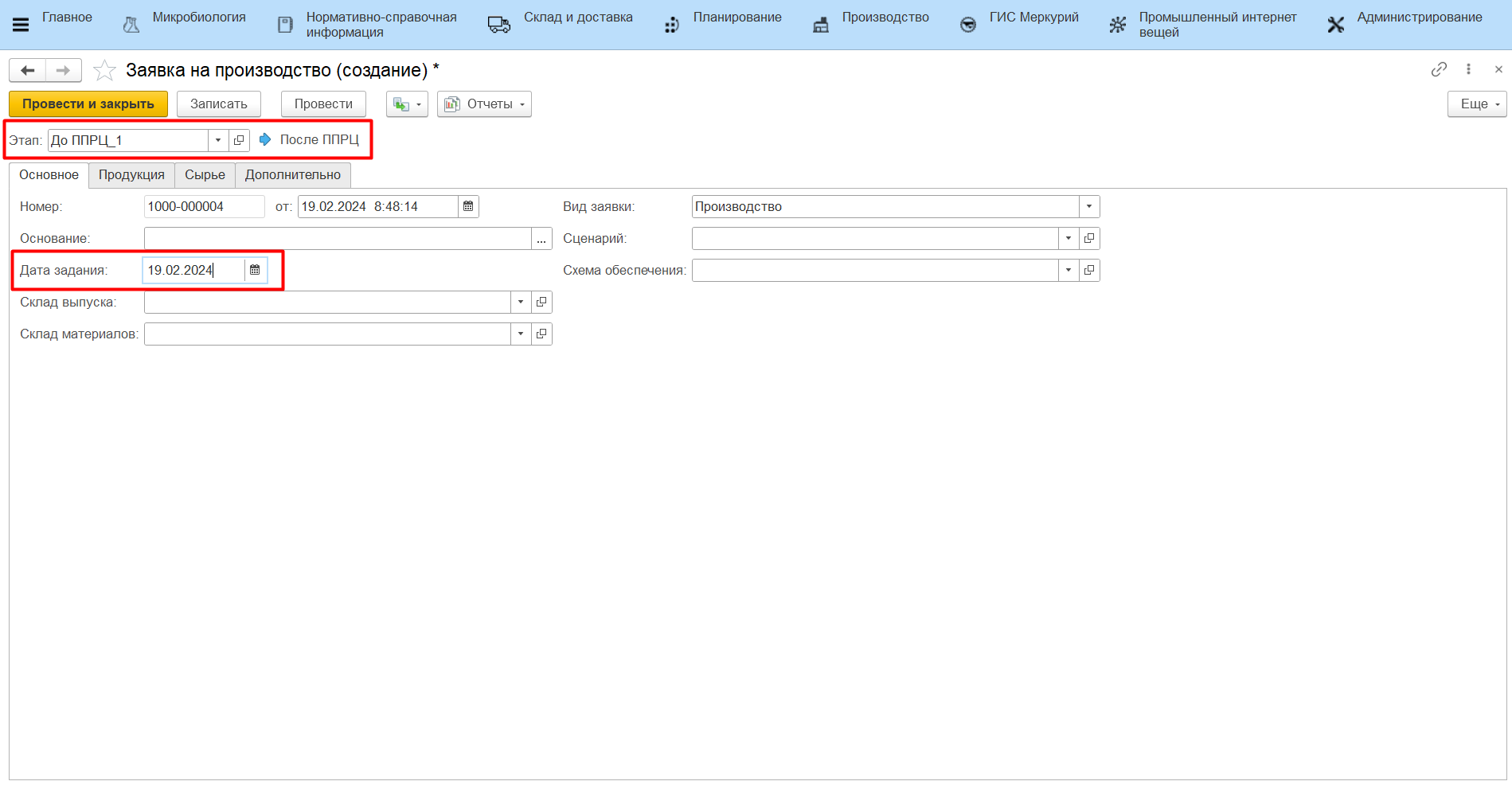Open the Производство menu section
Screen dimensions: 1512x785
coord(885,18)
